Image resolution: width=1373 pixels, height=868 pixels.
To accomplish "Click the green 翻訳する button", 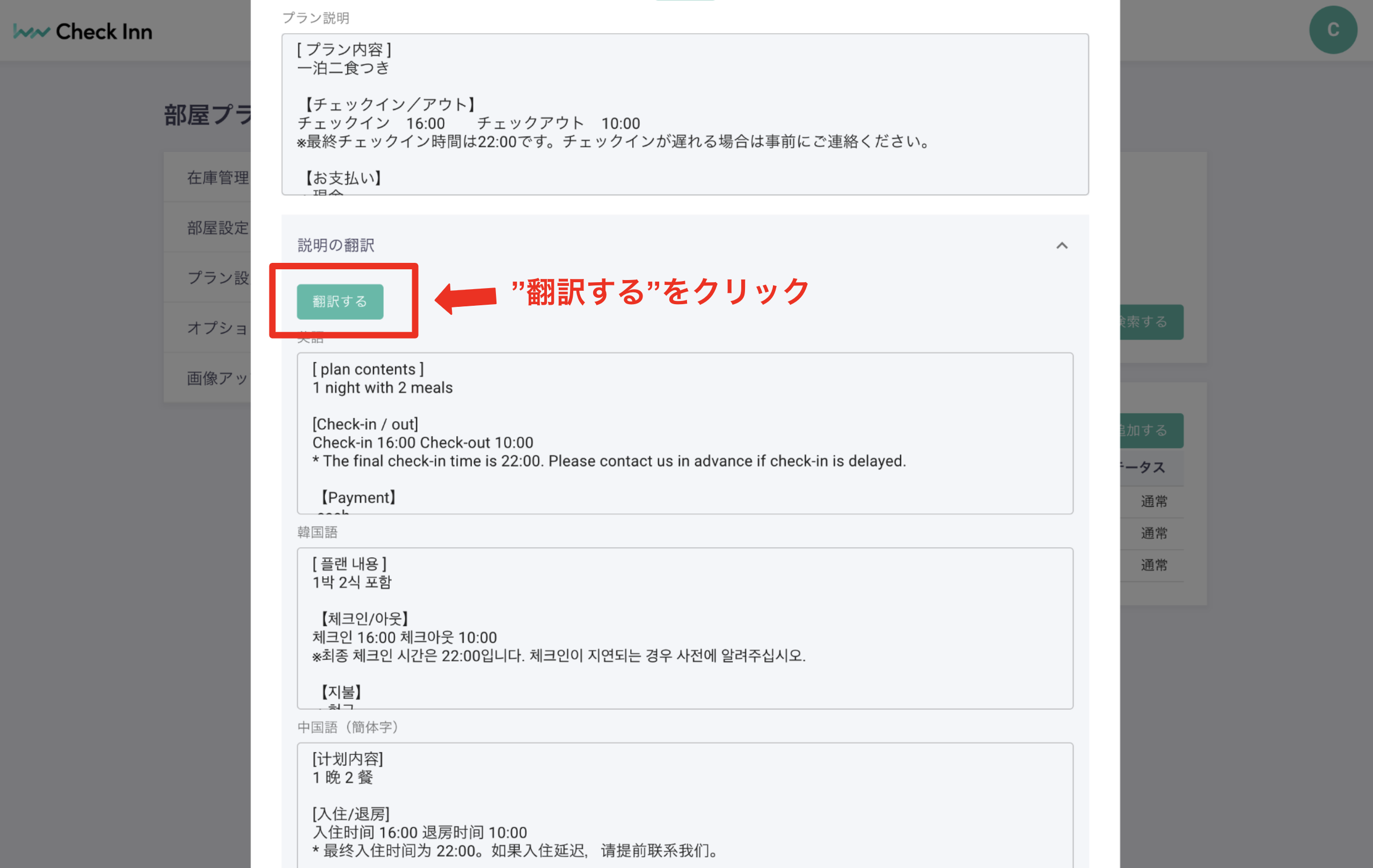I will click(x=340, y=301).
